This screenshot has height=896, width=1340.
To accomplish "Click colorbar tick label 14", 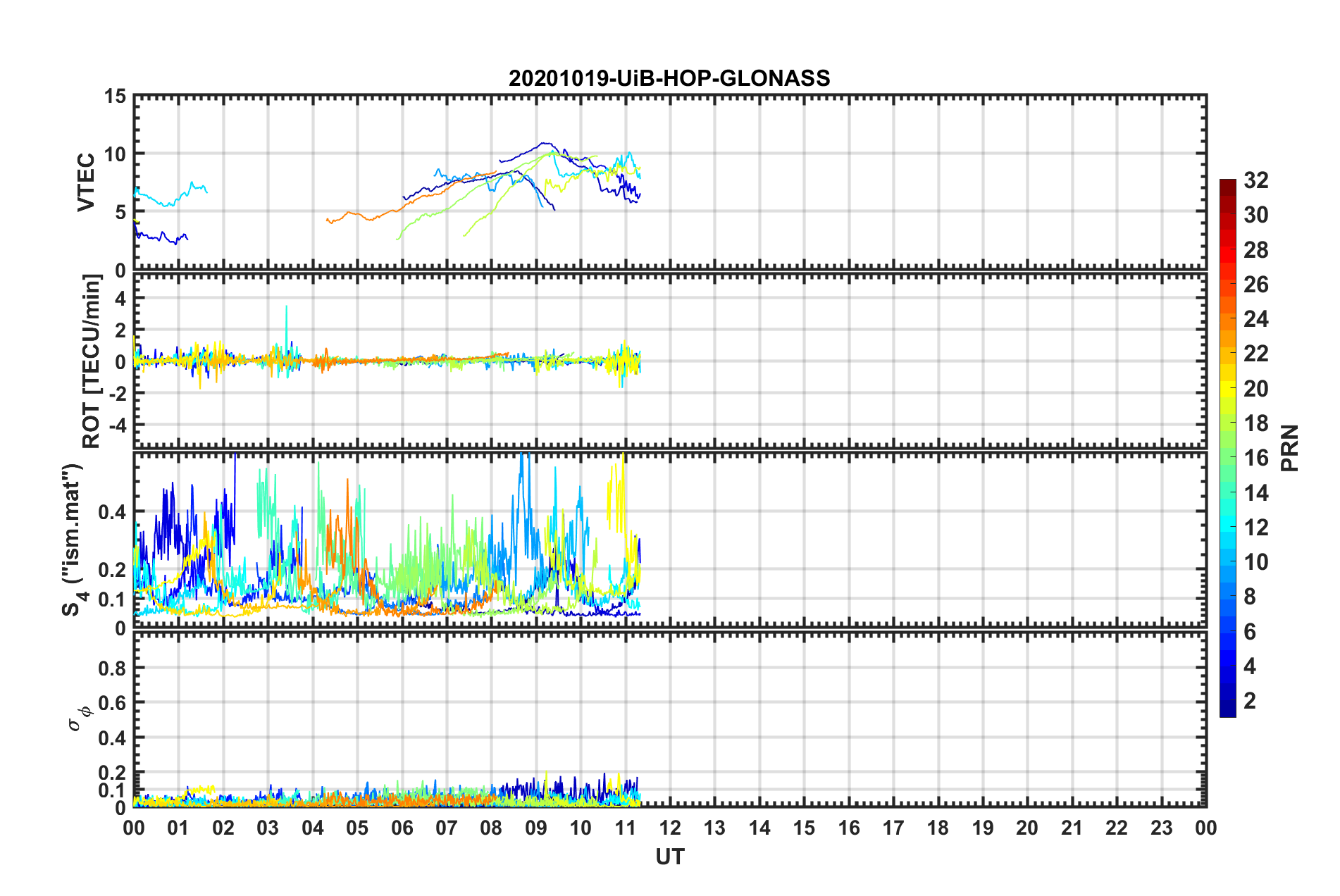I will (1255, 493).
